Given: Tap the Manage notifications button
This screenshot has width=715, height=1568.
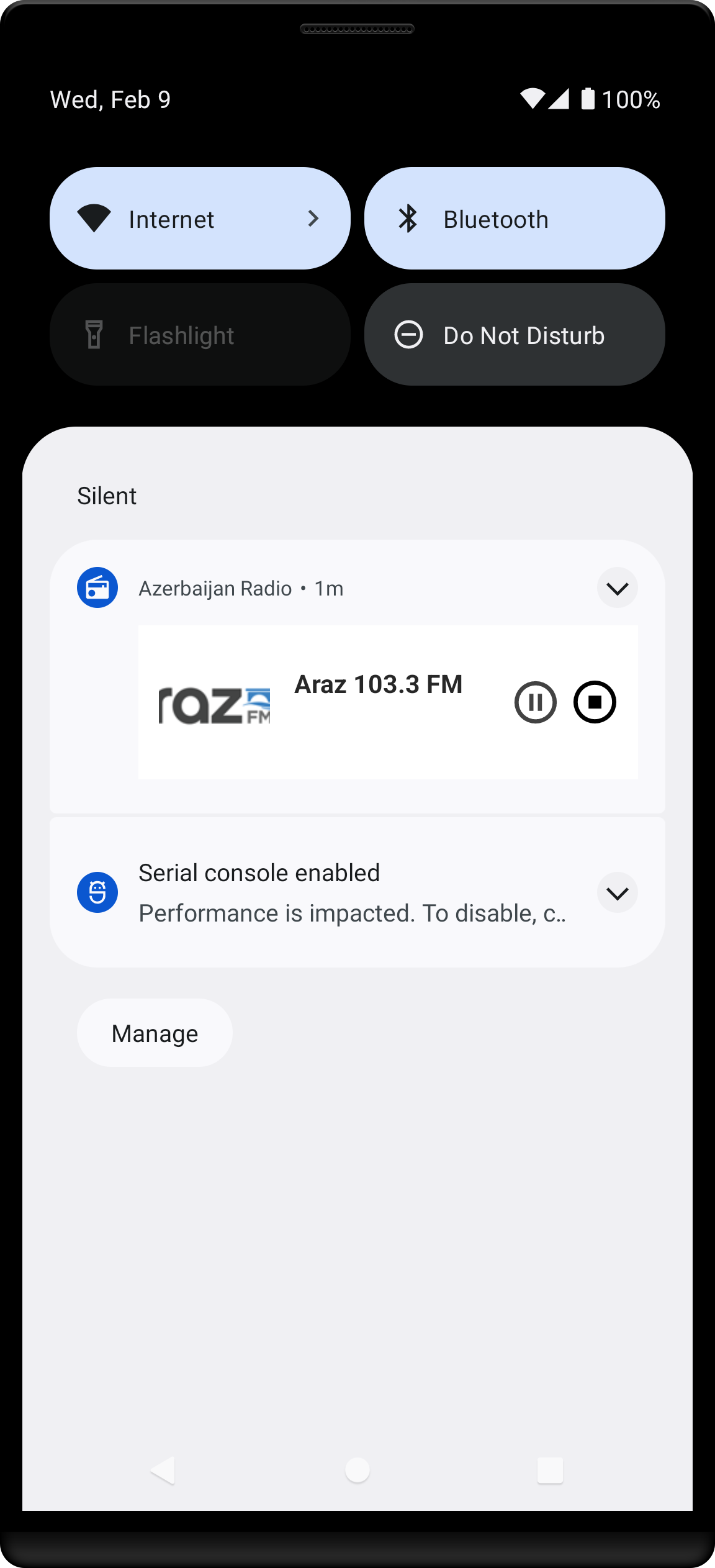Looking at the screenshot, I should [155, 1033].
